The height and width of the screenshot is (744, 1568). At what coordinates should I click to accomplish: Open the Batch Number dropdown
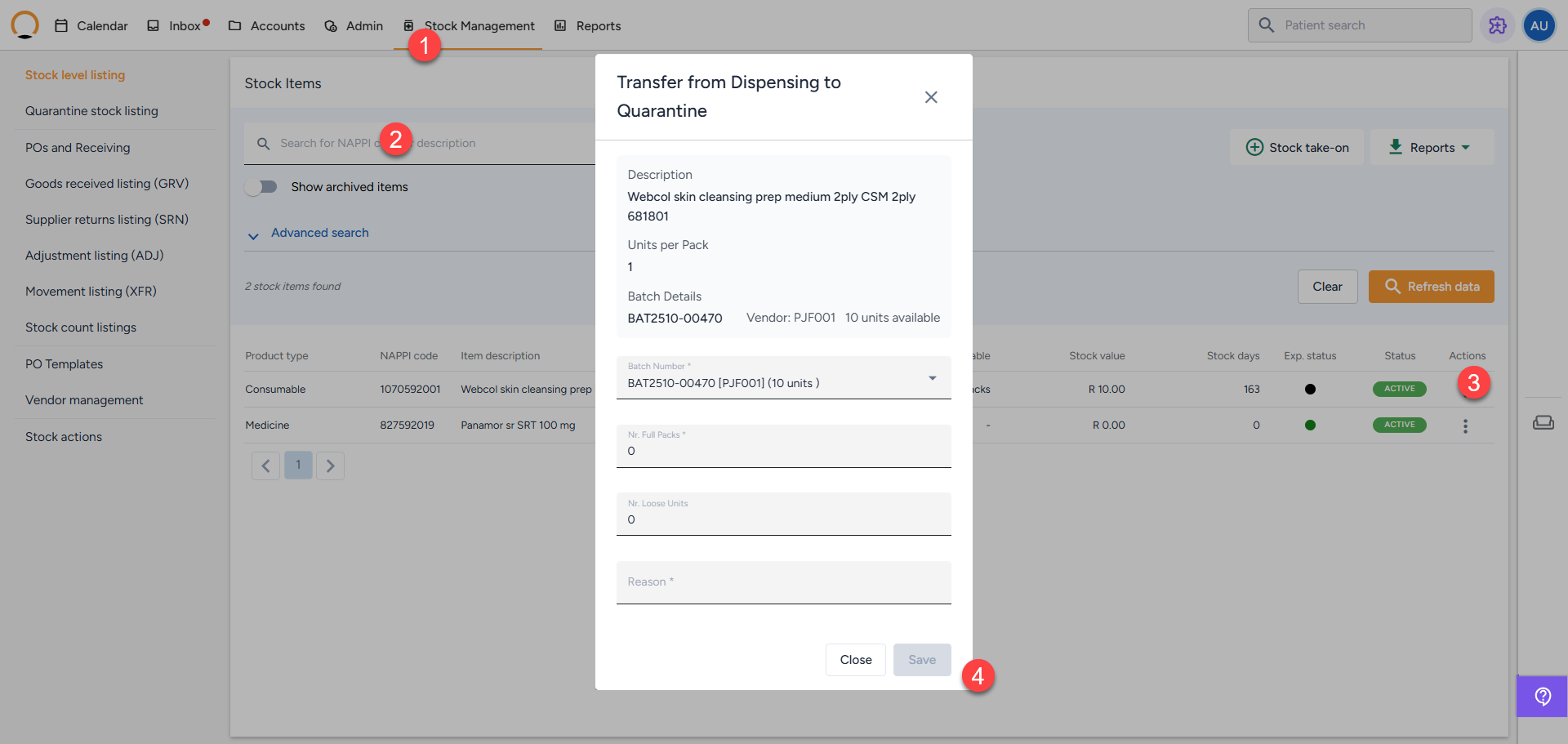click(x=783, y=378)
